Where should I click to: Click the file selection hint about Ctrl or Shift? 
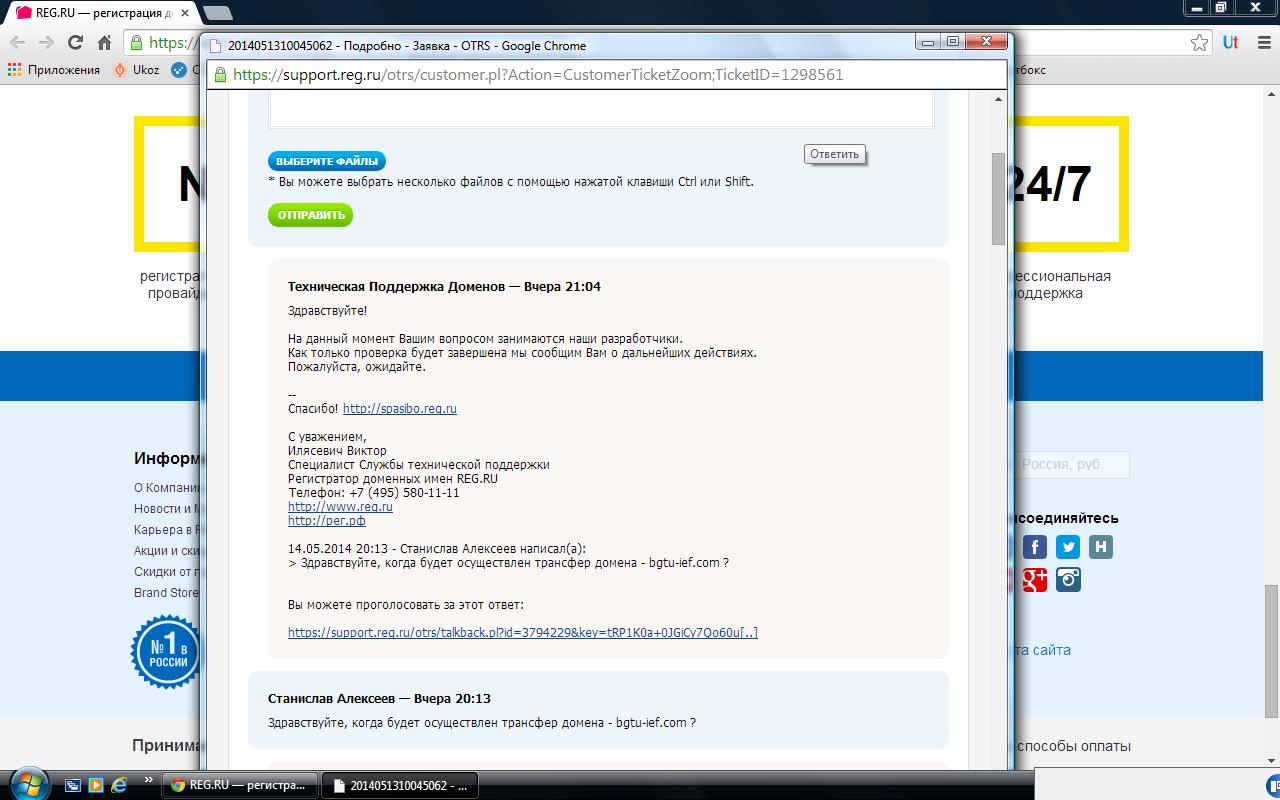coord(511,182)
